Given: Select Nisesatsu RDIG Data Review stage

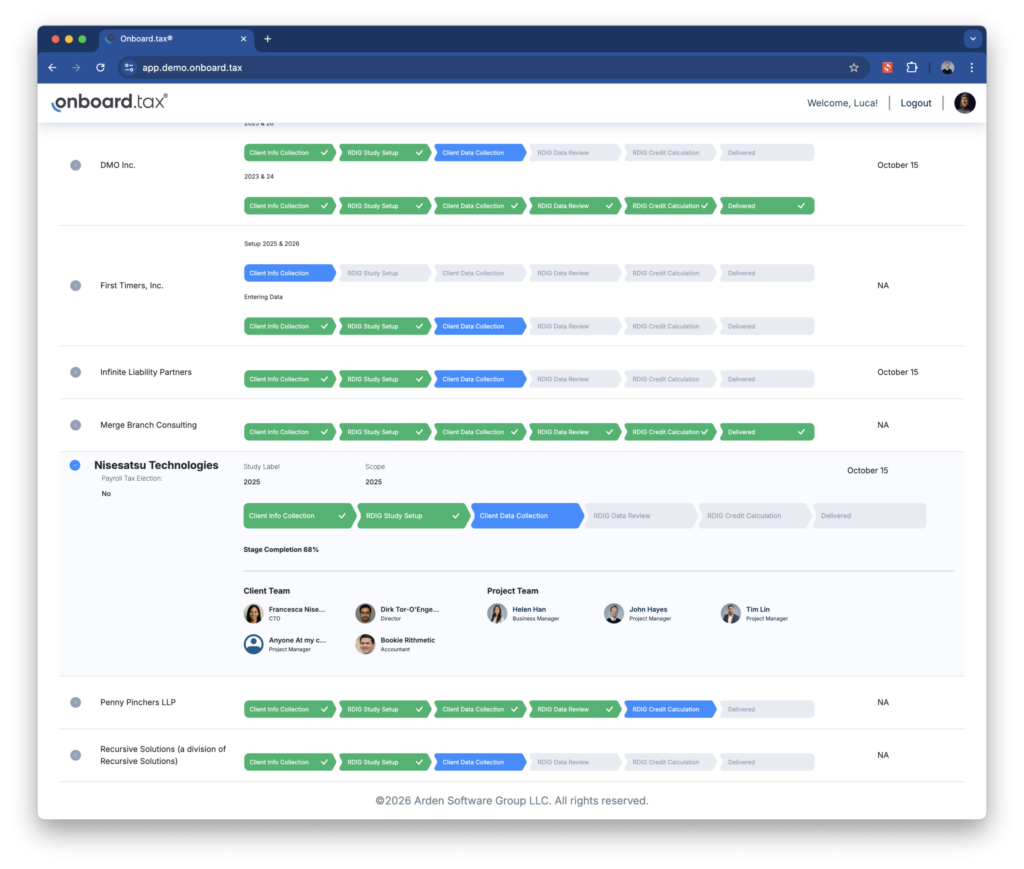Looking at the screenshot, I should (x=640, y=516).
